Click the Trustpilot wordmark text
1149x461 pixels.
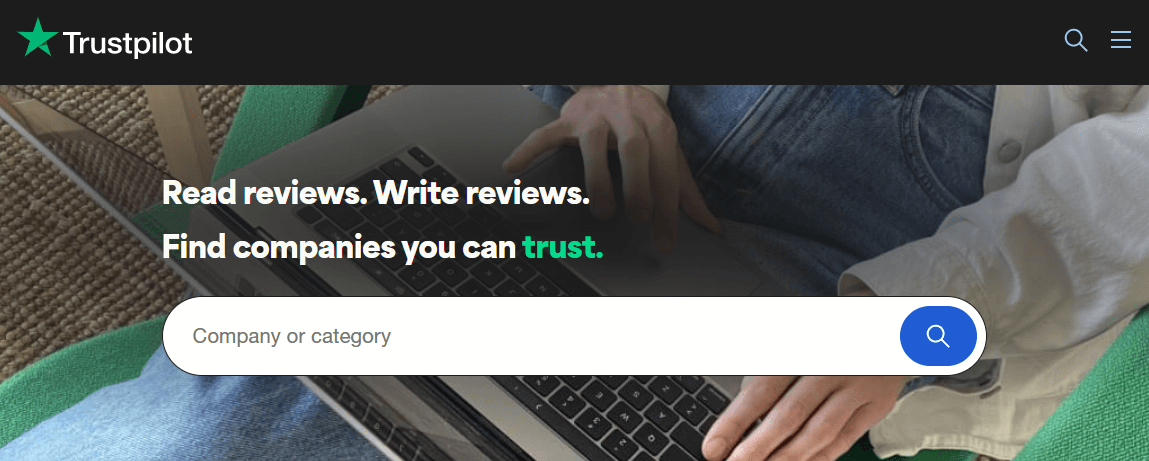tap(128, 44)
